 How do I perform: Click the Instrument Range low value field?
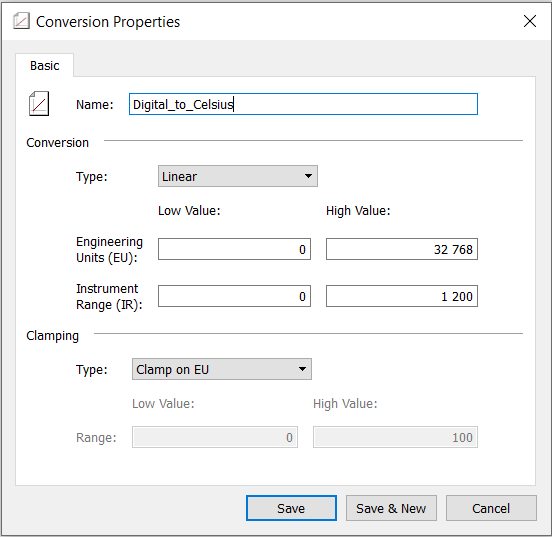tap(234, 296)
